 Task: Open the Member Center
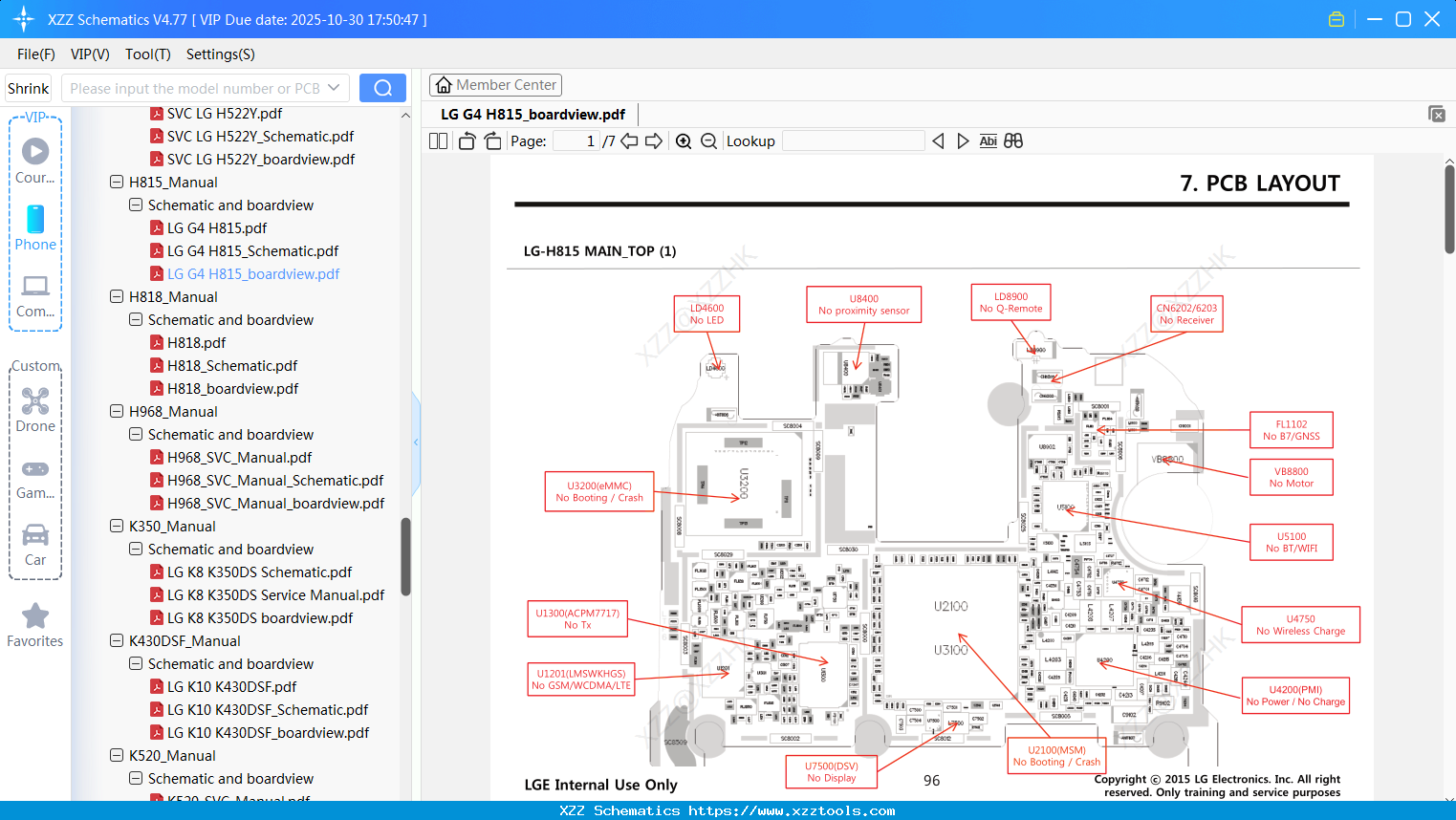[x=495, y=85]
